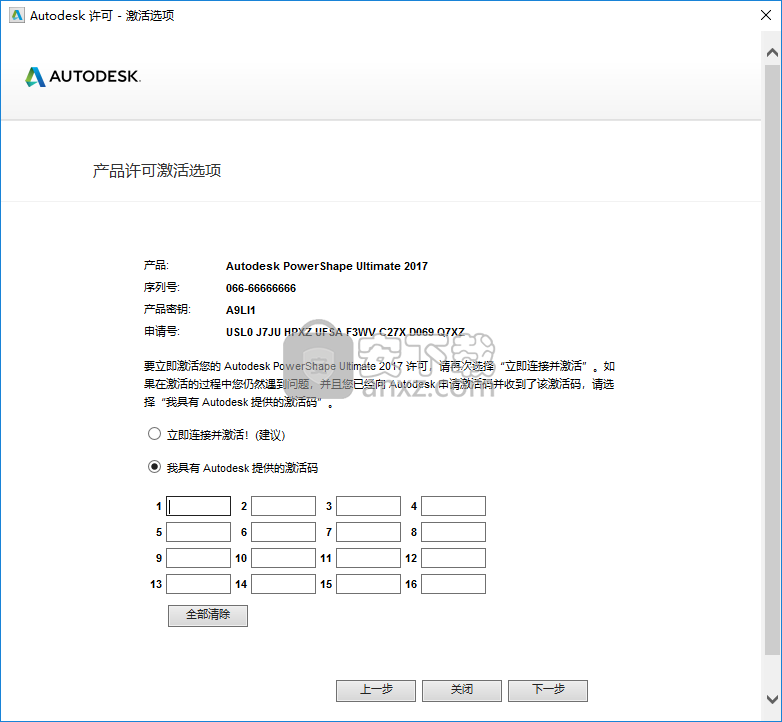This screenshot has height=722, width=782.
Task: Click the Autodesk logo in header
Action: 83,76
